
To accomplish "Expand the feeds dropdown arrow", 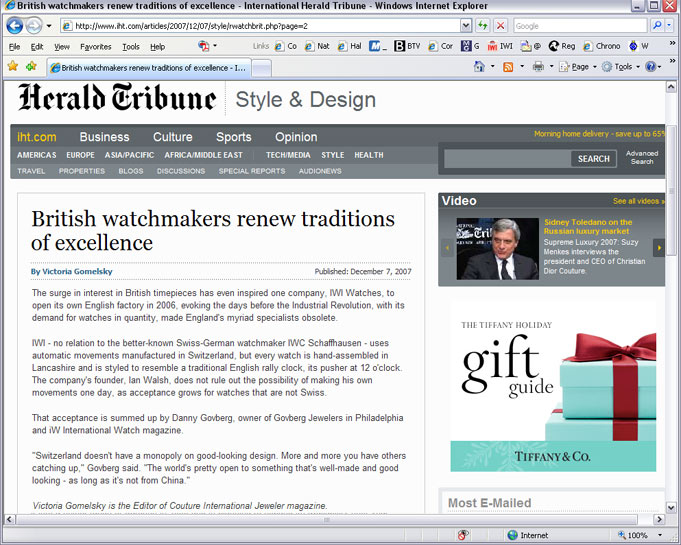I will tap(522, 67).
